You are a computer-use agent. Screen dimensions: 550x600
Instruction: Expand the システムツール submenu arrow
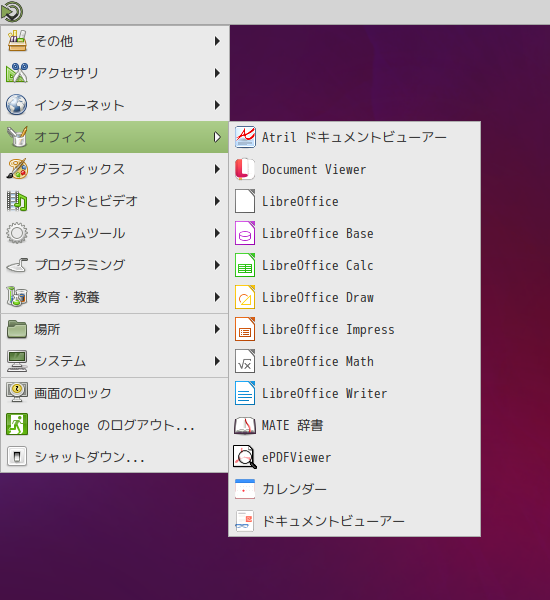217,233
